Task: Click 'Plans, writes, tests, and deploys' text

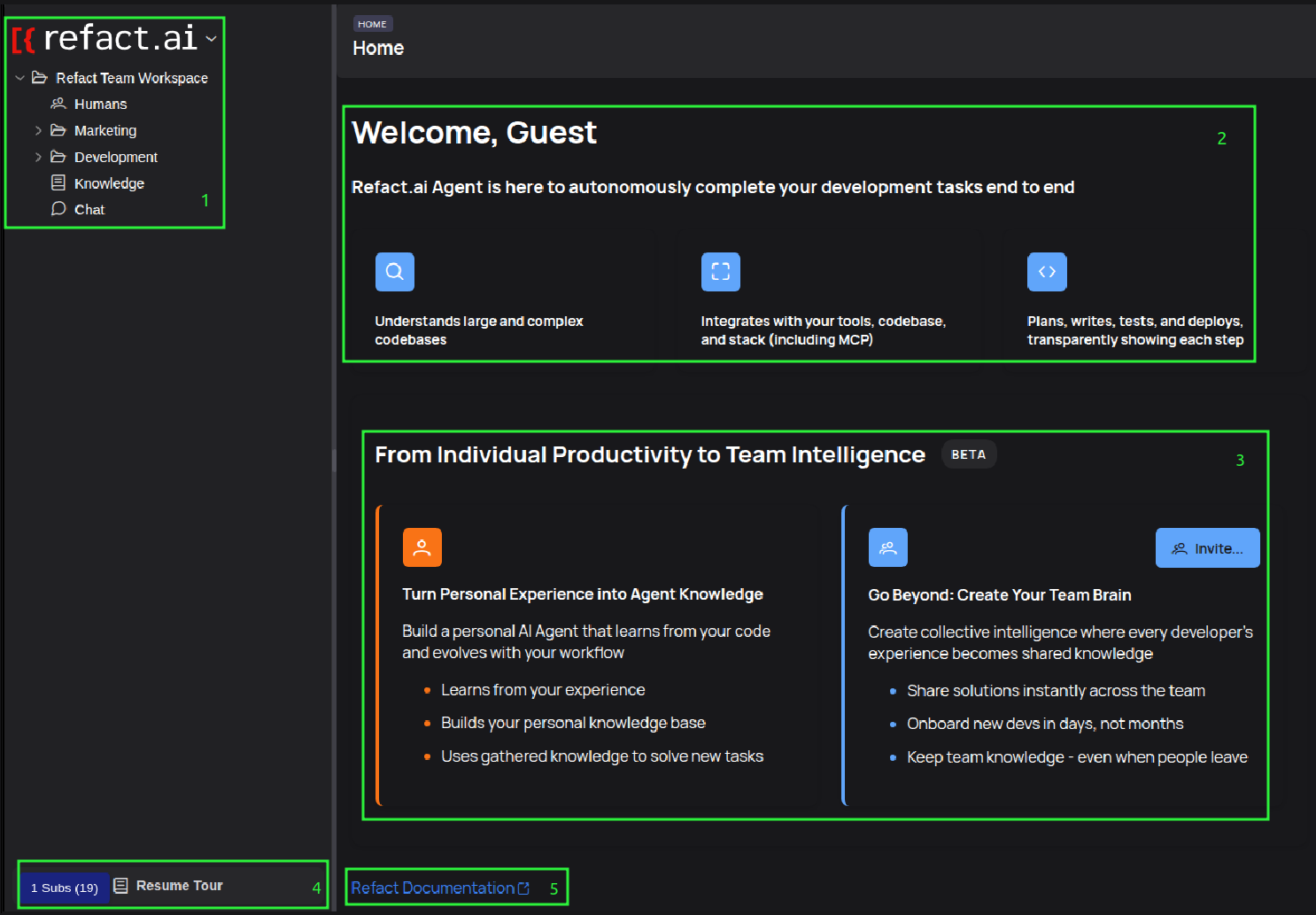Action: pos(1135,330)
